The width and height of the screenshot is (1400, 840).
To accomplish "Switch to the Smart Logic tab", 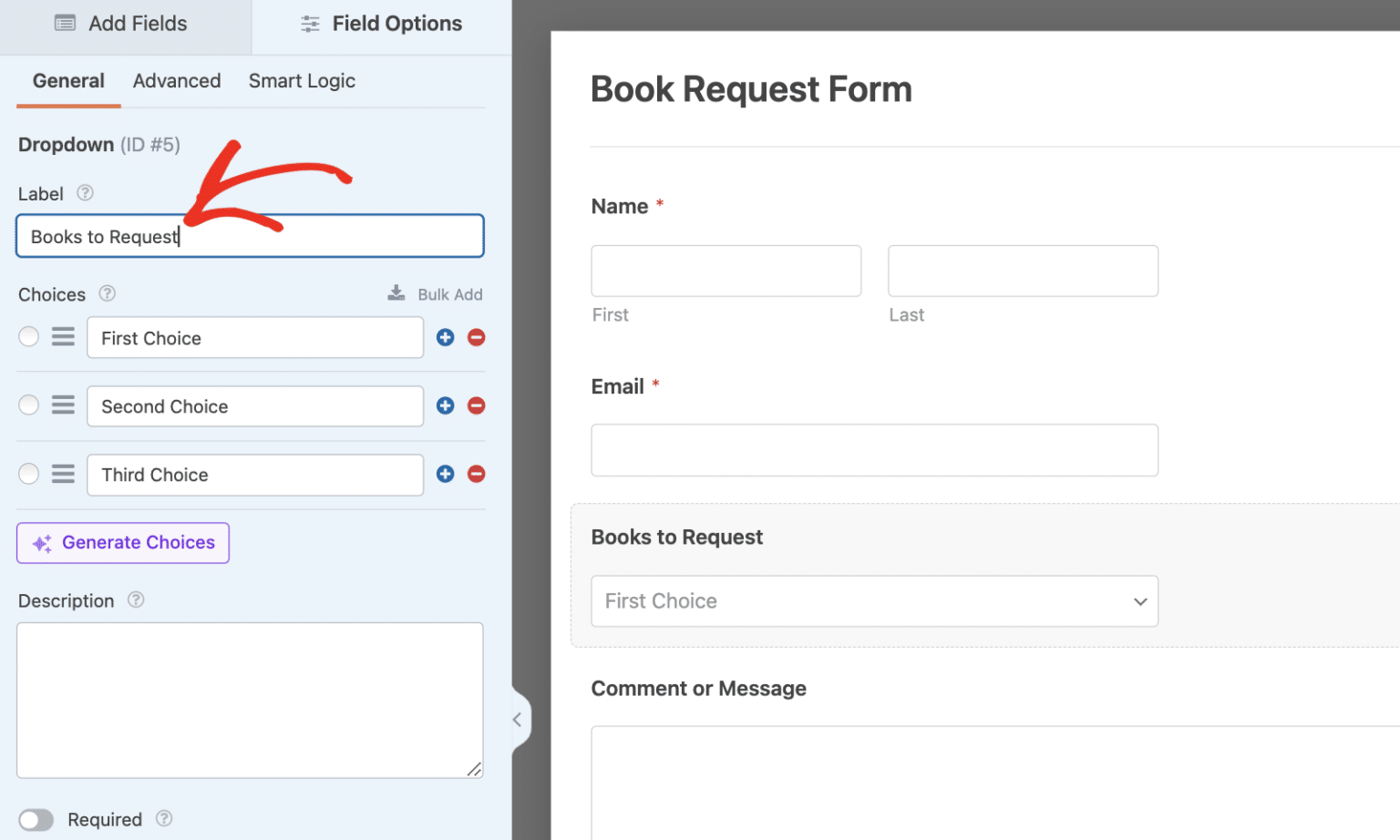I will (302, 81).
